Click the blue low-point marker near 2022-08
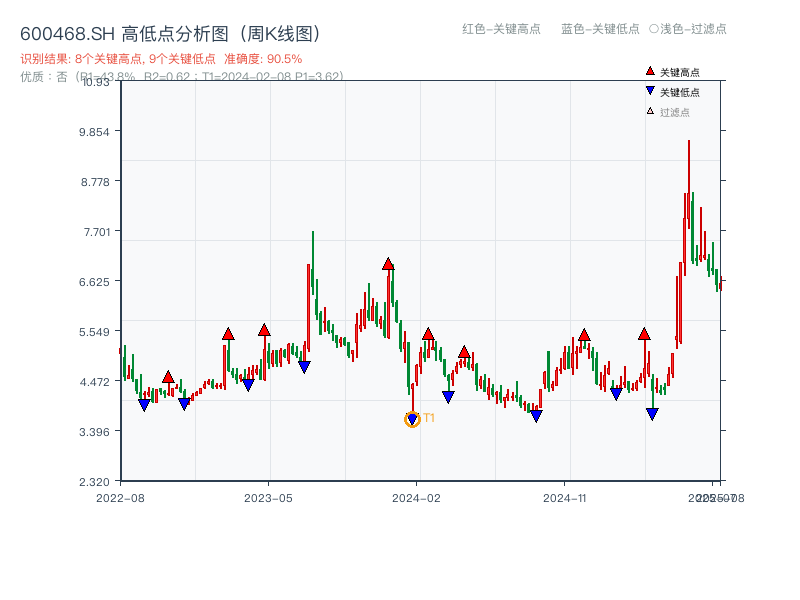 coord(145,402)
